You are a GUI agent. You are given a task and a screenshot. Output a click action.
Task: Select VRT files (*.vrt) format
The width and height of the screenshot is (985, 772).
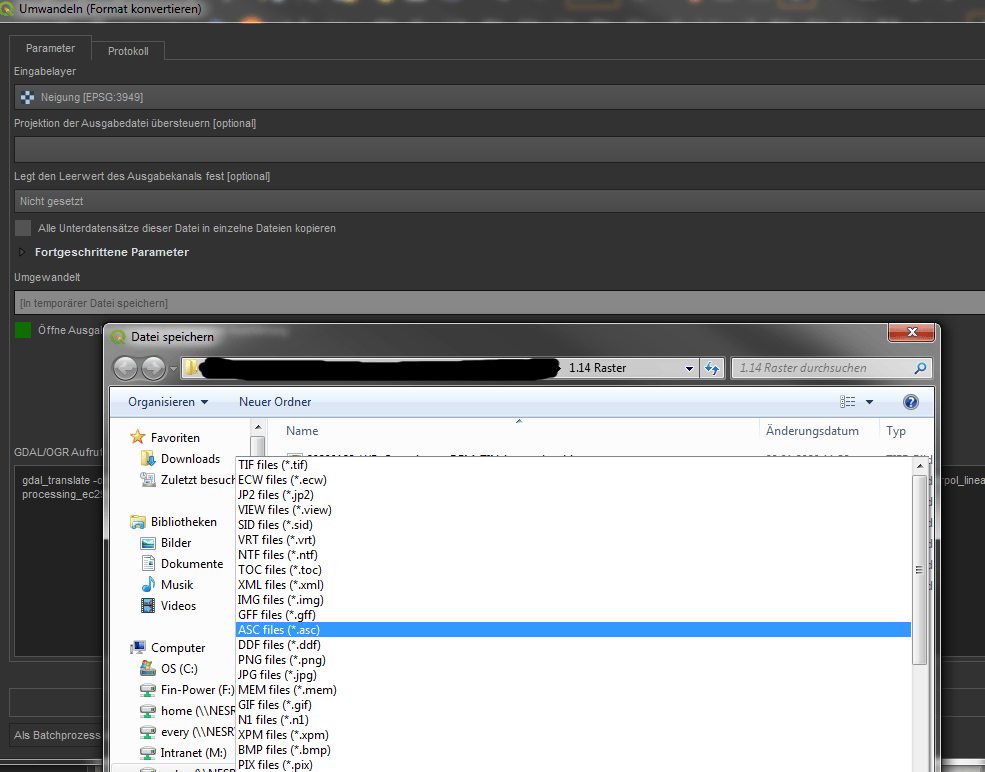coord(574,540)
